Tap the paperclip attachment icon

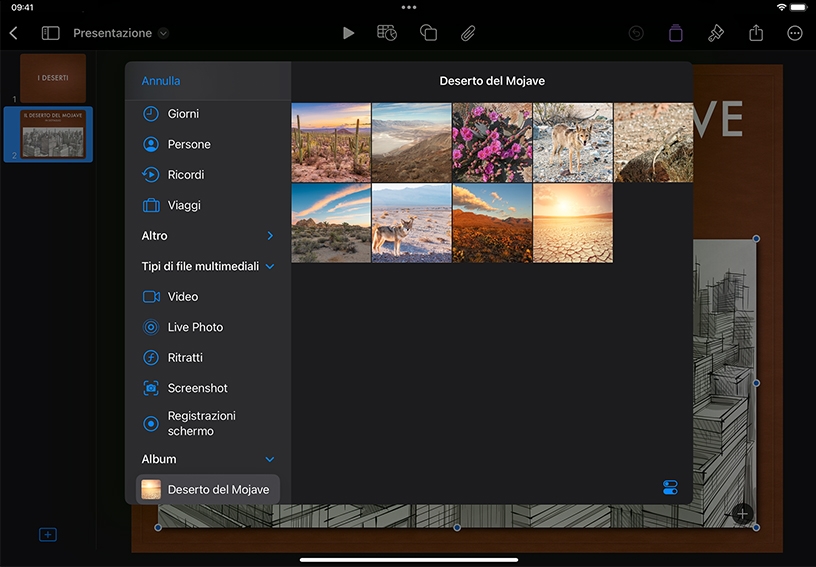[x=468, y=33]
